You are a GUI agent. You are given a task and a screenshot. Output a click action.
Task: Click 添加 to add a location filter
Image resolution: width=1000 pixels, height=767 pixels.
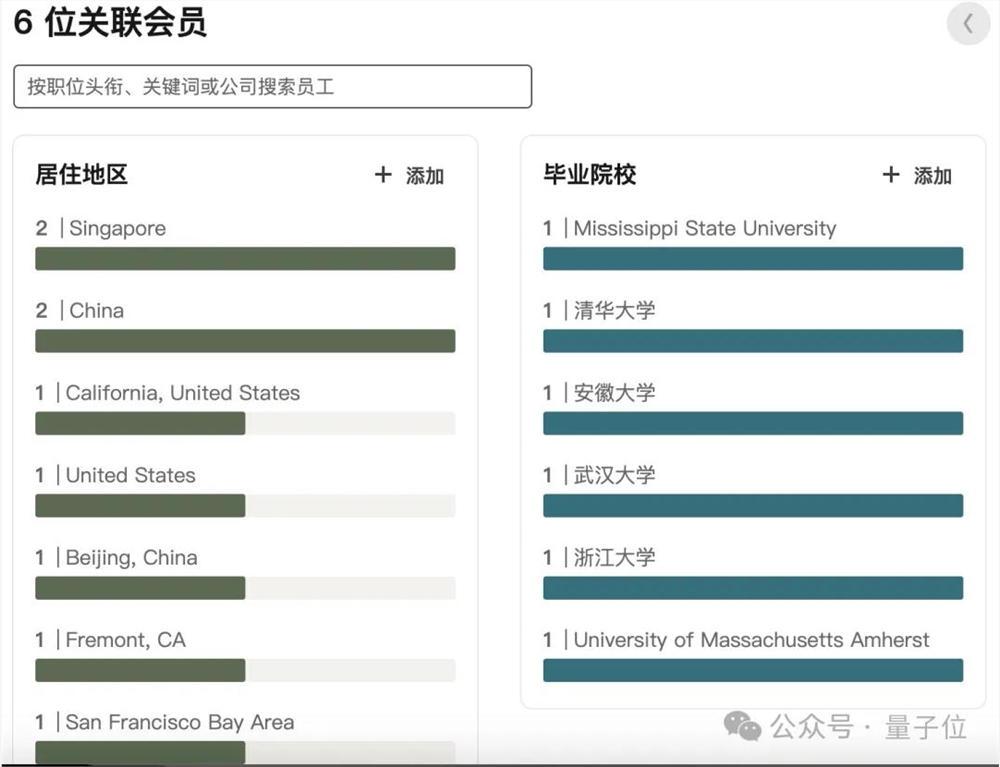point(426,176)
